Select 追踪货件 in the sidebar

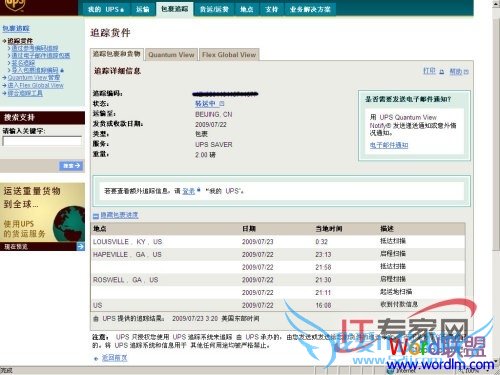20,41
